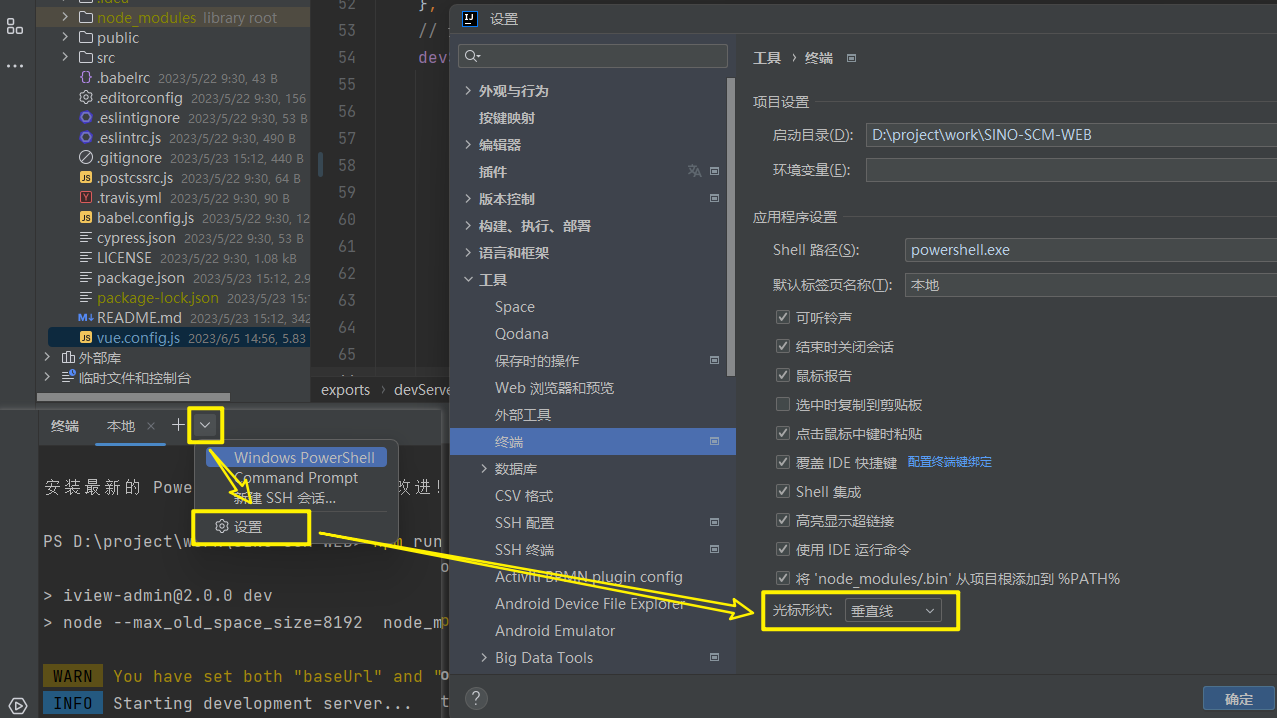The height and width of the screenshot is (718, 1277).
Task: Enable 选中时复制到剪贴板 checkbox
Action: click(783, 405)
